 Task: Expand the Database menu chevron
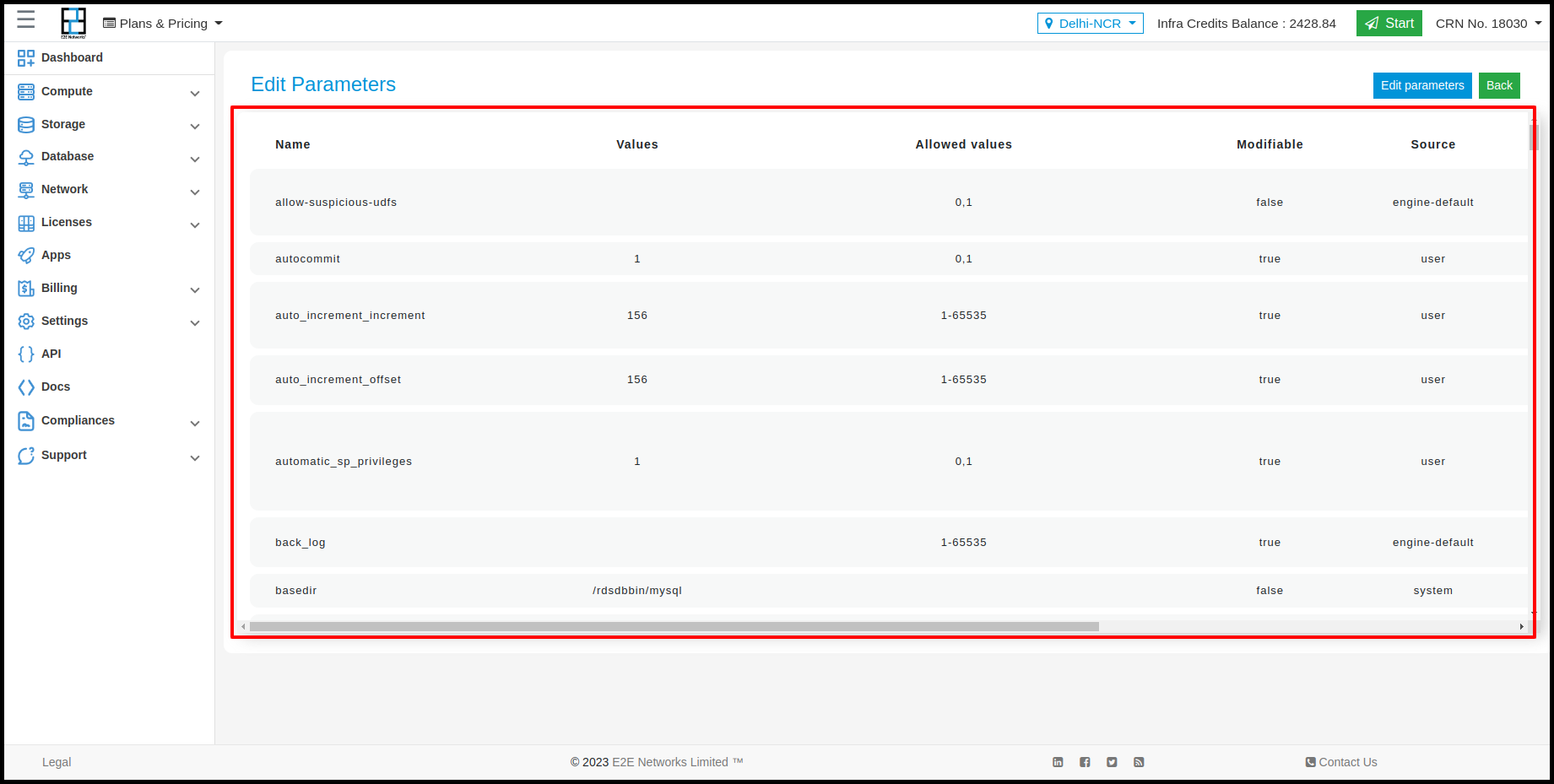click(x=195, y=159)
